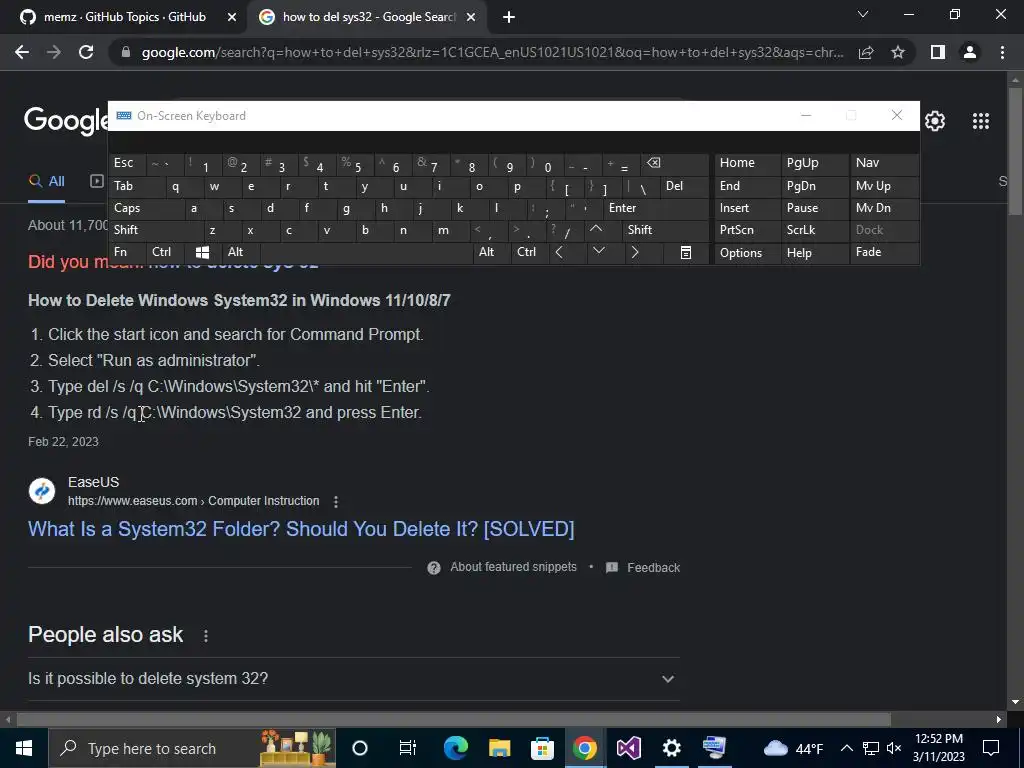Open Google quick settings gear
The image size is (1024, 768).
point(935,121)
